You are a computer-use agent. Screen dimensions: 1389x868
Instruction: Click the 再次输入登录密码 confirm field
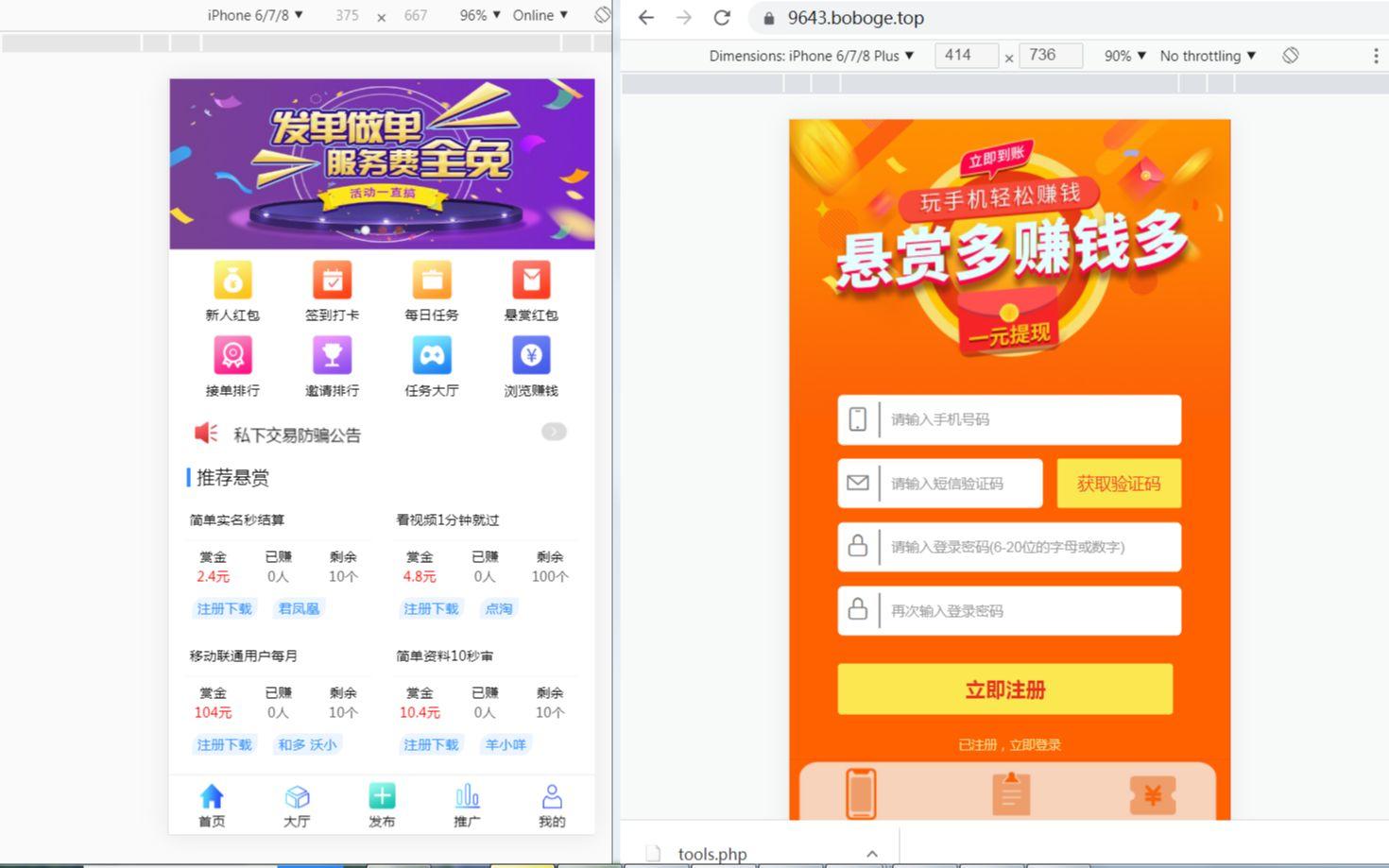(1009, 611)
